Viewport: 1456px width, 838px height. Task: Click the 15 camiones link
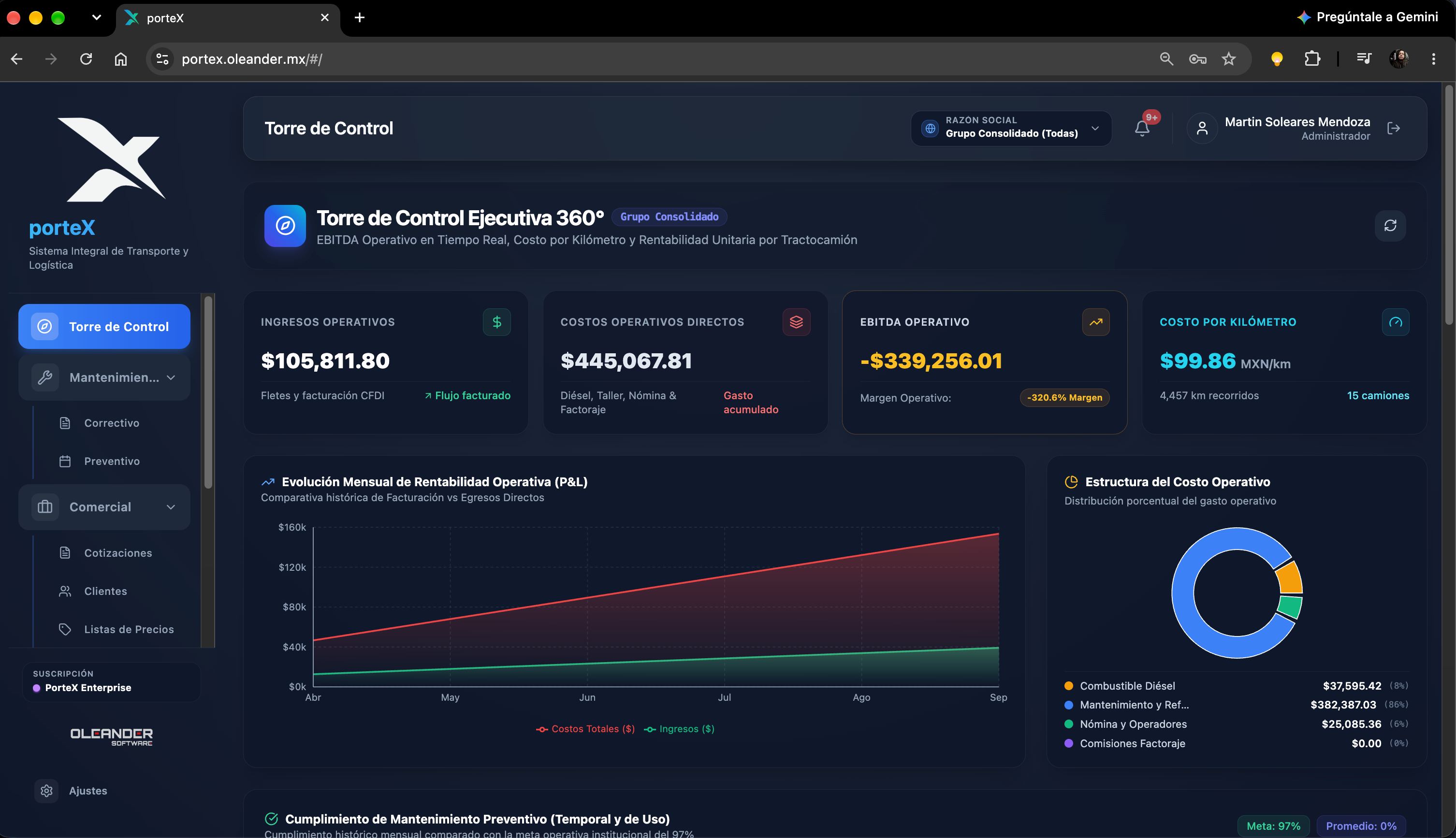[1378, 395]
